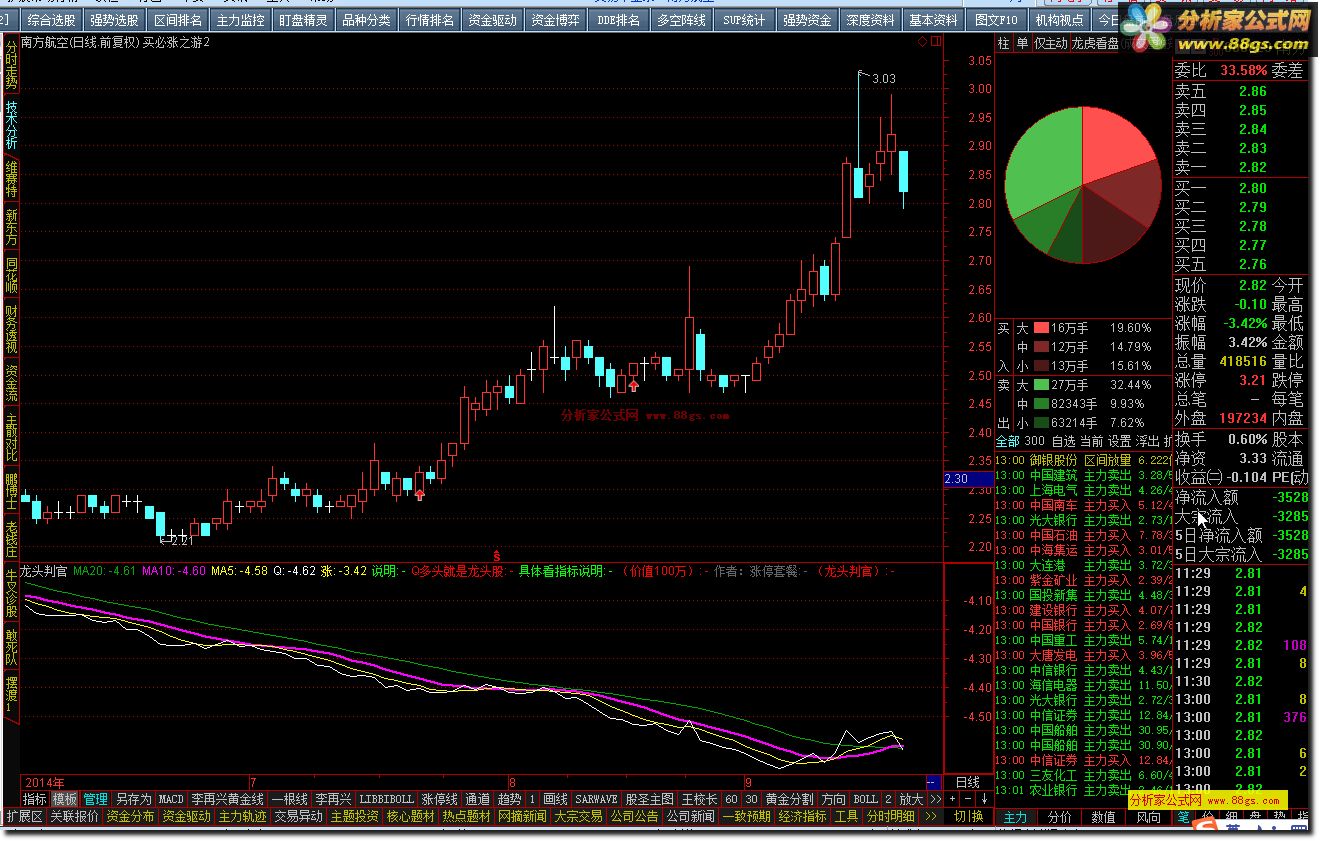Image resolution: width=1320 pixels, height=841 pixels.
Task: Open DDE排名 toolbar button
Action: click(618, 20)
